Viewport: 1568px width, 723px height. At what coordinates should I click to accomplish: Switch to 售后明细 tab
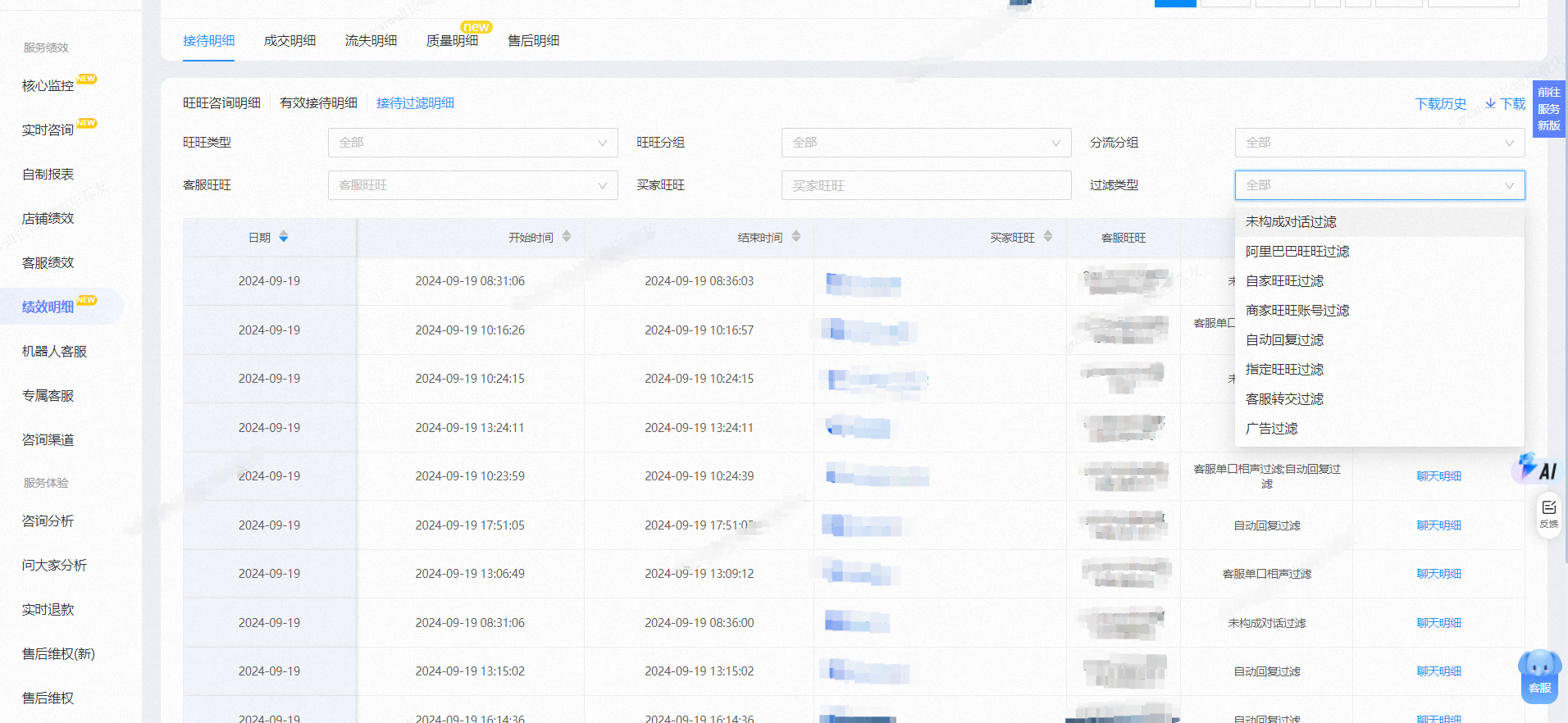533,41
